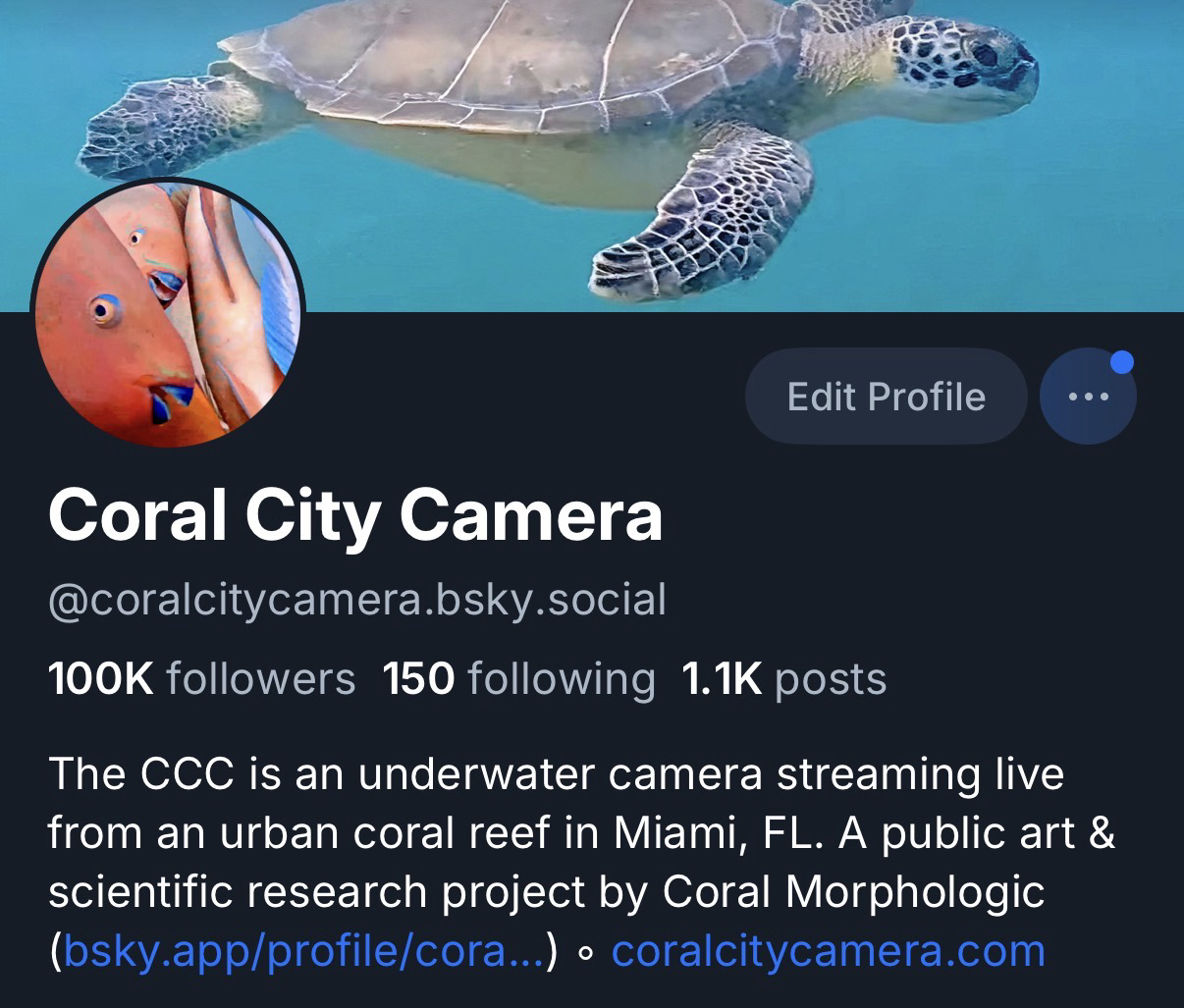Open the 150 following list

point(518,678)
